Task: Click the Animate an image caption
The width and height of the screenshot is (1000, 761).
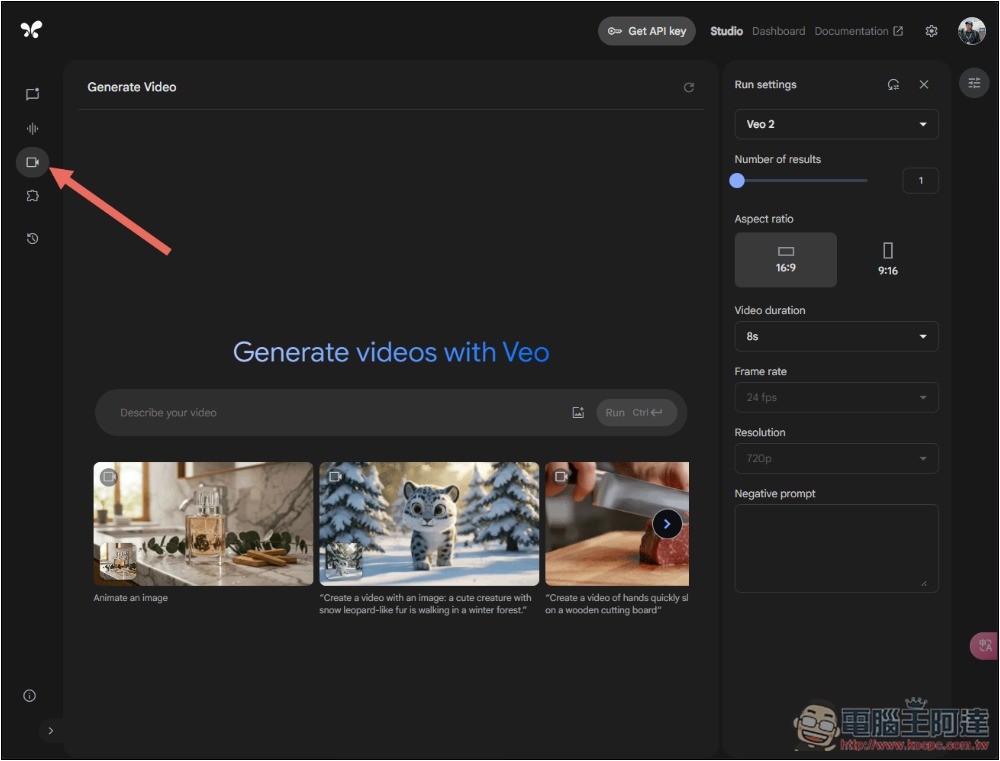Action: pyautogui.click(x=131, y=598)
